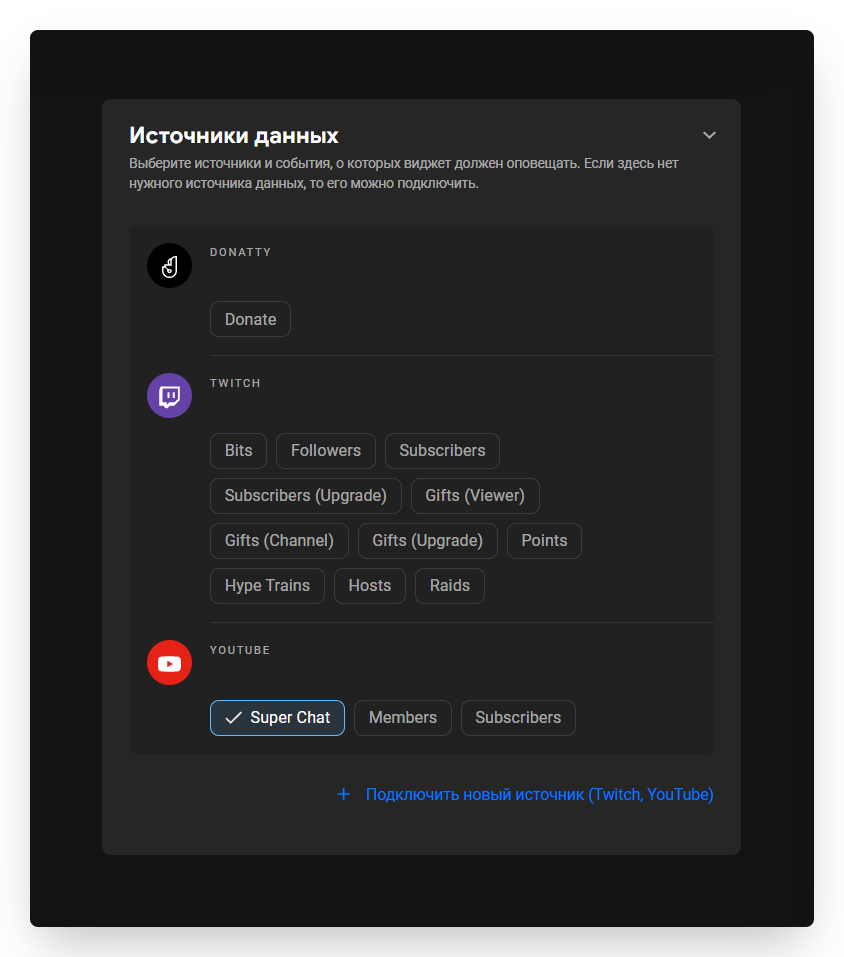Enable YouTube Members notifications
The width and height of the screenshot is (844, 957).
point(402,718)
